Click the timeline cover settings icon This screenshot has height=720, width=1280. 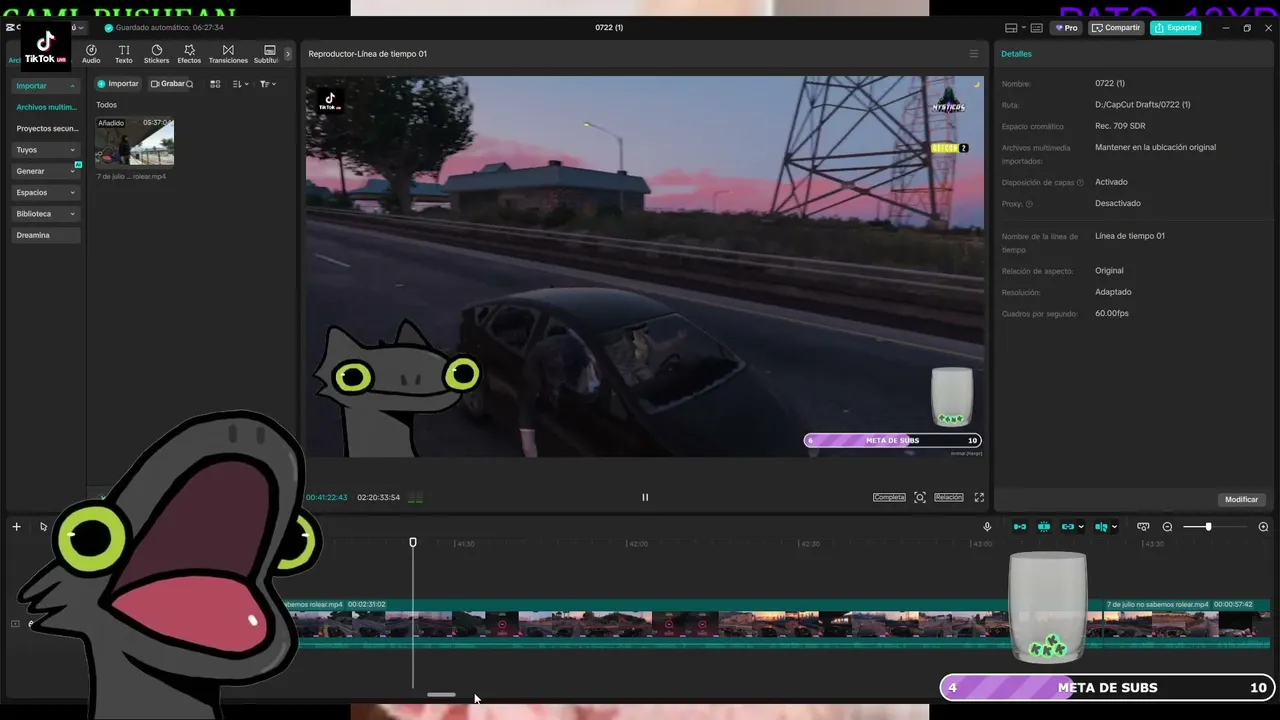(x=1143, y=527)
